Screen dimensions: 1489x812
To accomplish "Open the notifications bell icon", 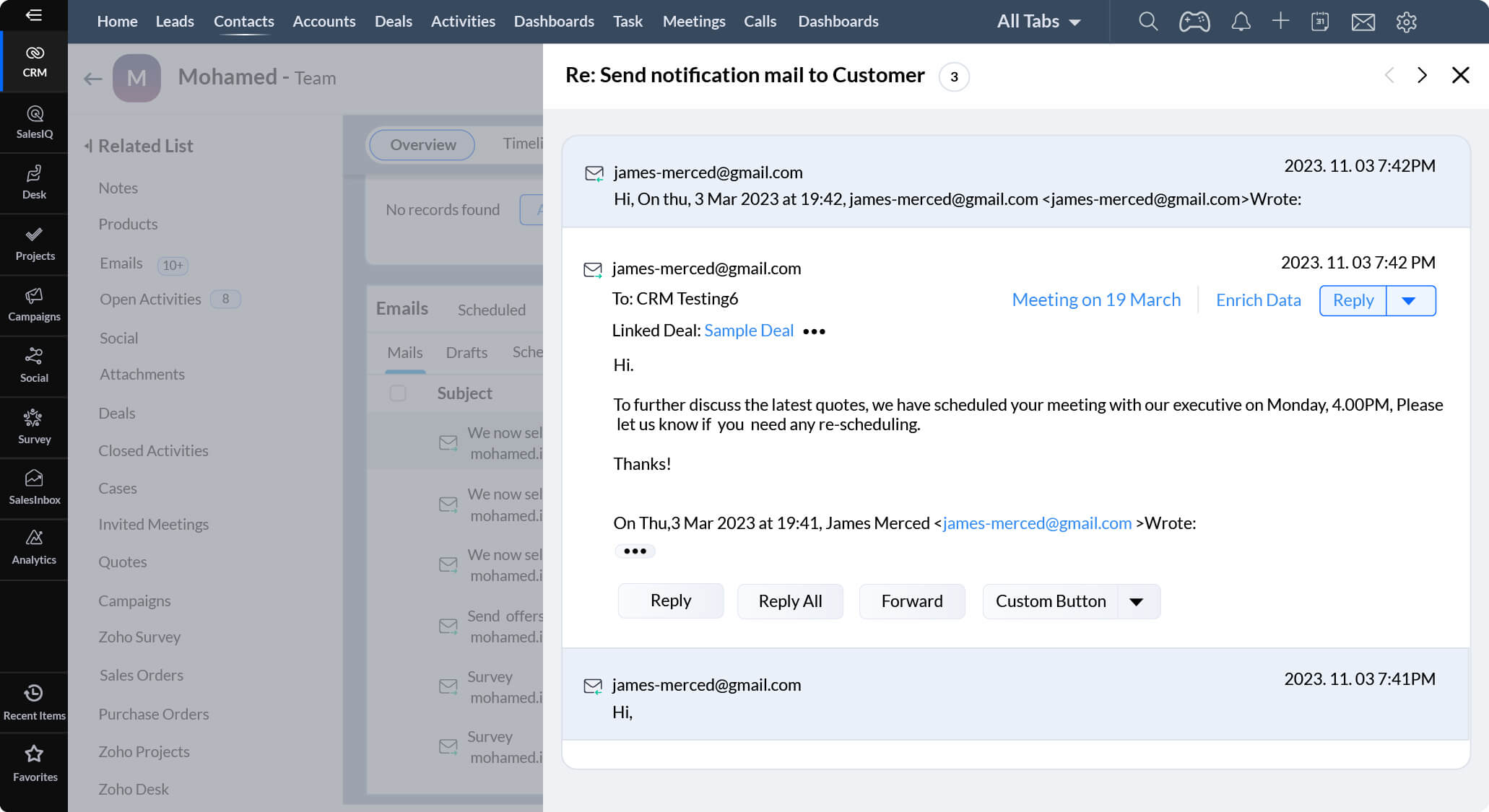I will (x=1241, y=22).
